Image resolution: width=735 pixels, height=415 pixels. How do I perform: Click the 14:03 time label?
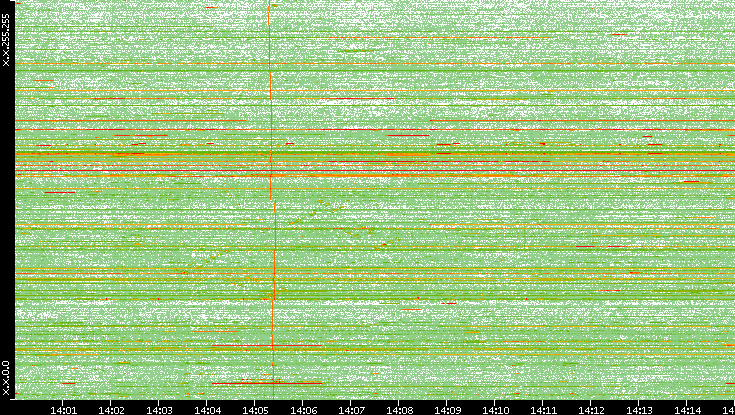coord(159,410)
